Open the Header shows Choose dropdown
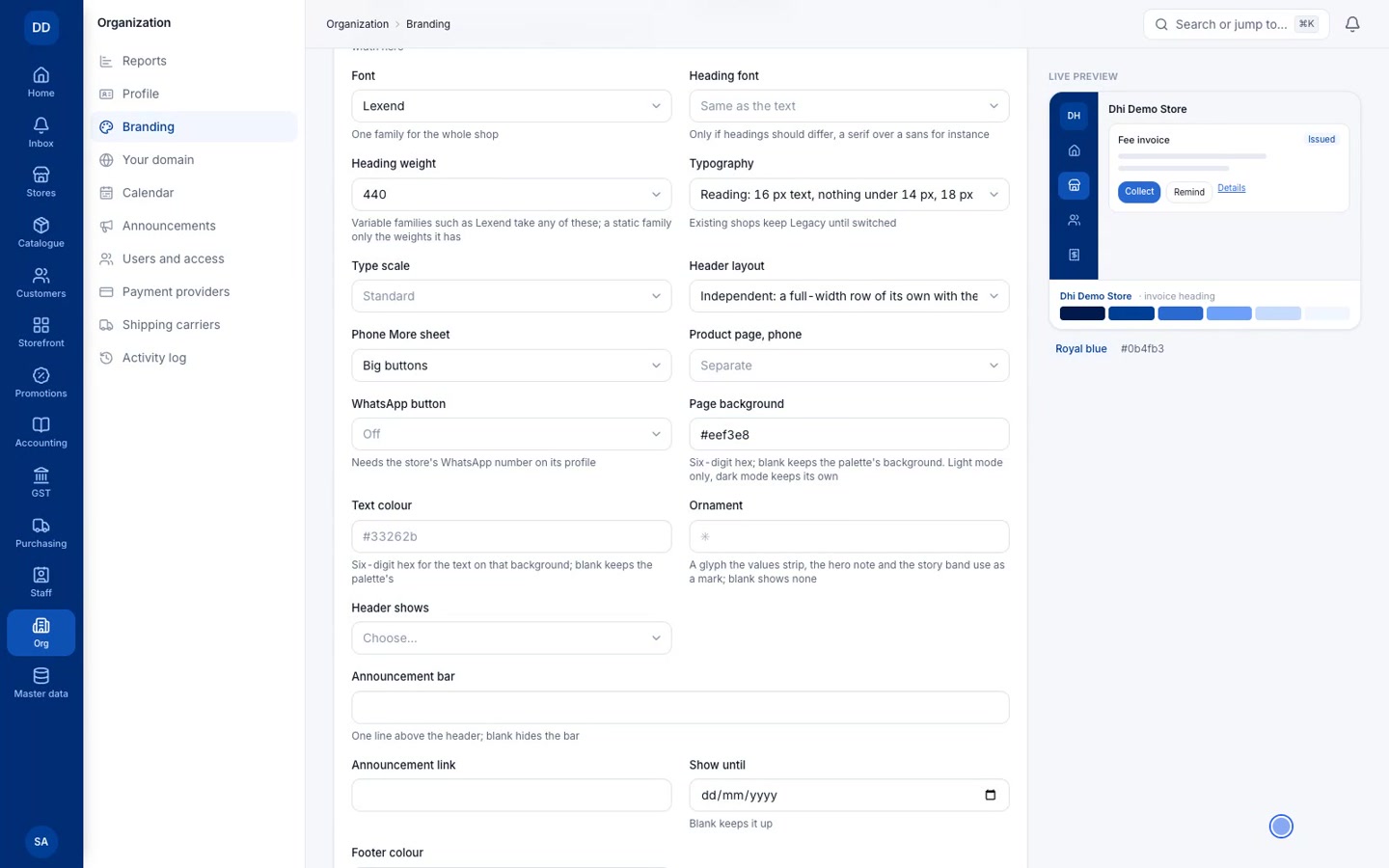Screen dimensions: 1389x868 [511, 637]
